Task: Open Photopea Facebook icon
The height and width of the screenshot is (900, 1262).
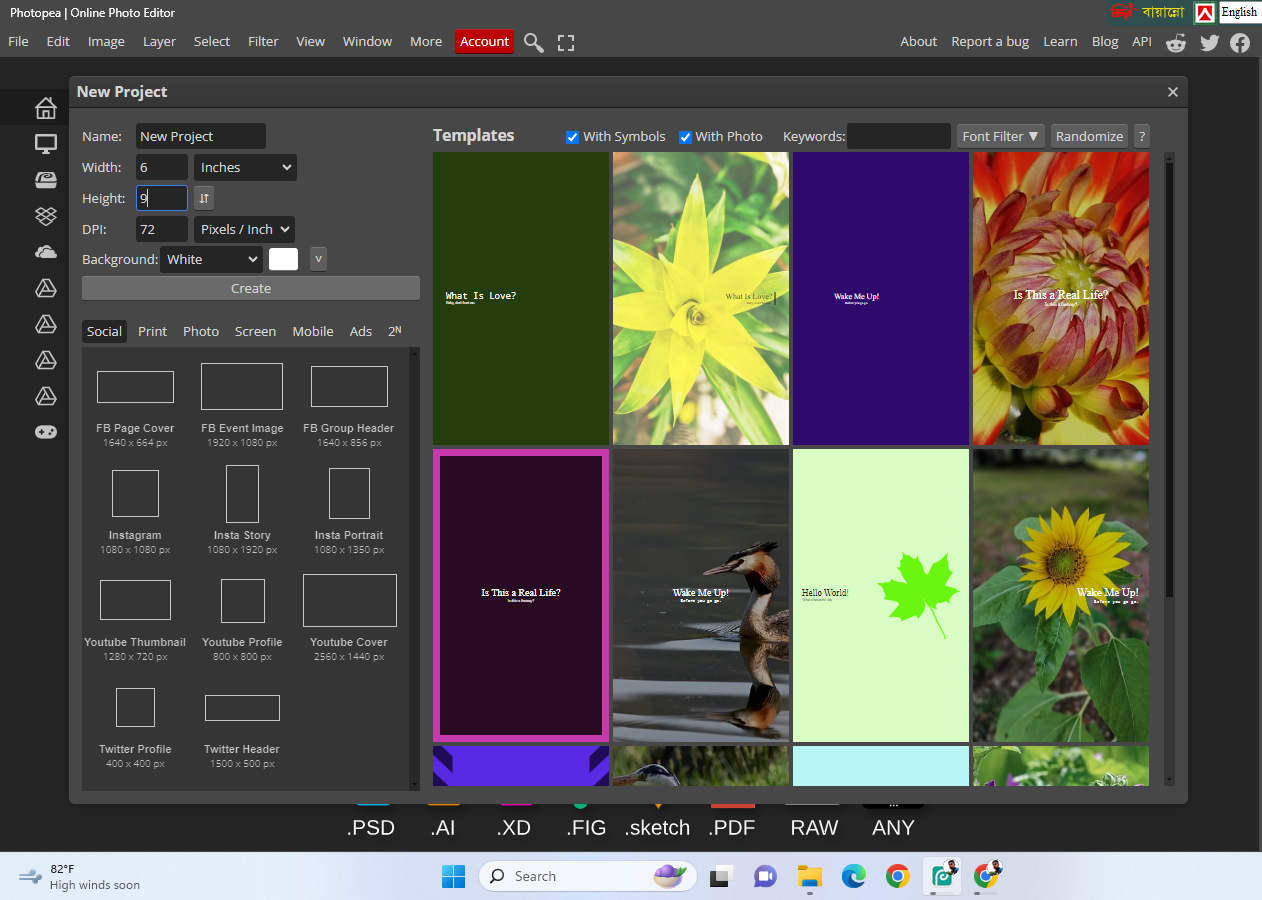Action: 1240,42
